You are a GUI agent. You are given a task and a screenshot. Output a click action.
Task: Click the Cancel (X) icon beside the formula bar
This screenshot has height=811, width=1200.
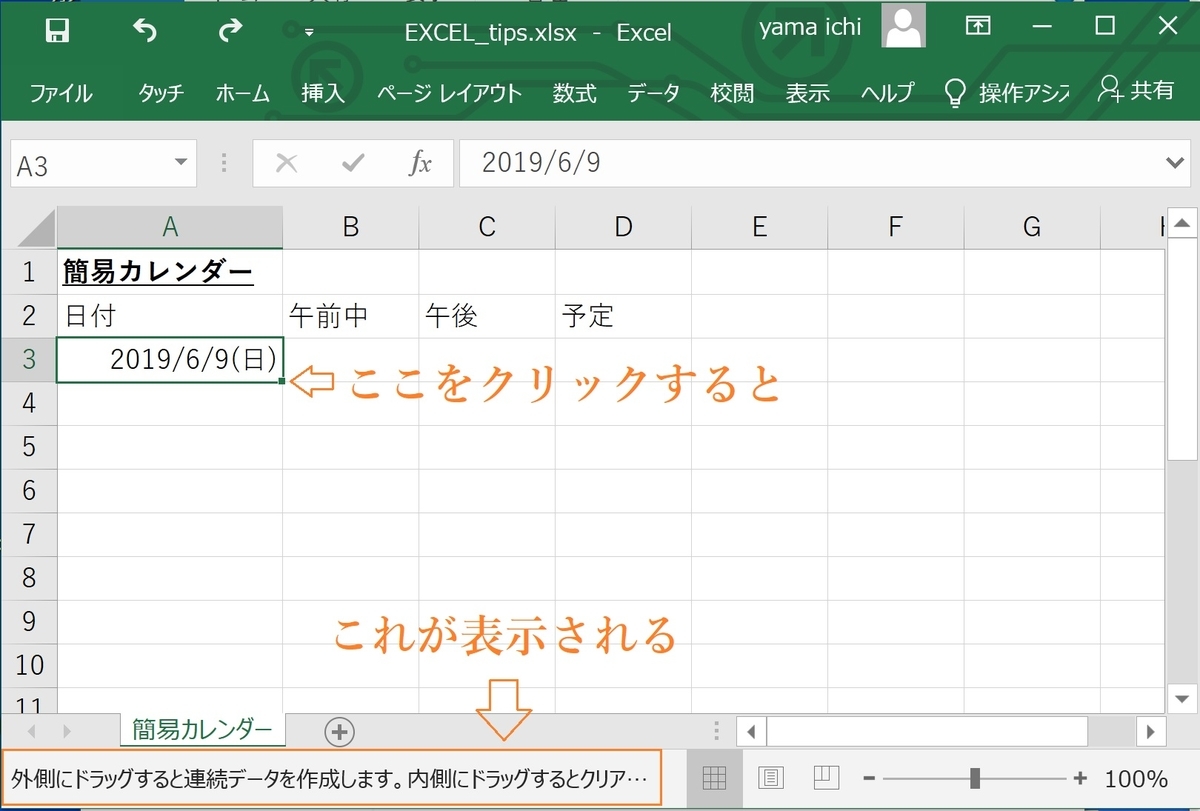pyautogui.click(x=286, y=163)
